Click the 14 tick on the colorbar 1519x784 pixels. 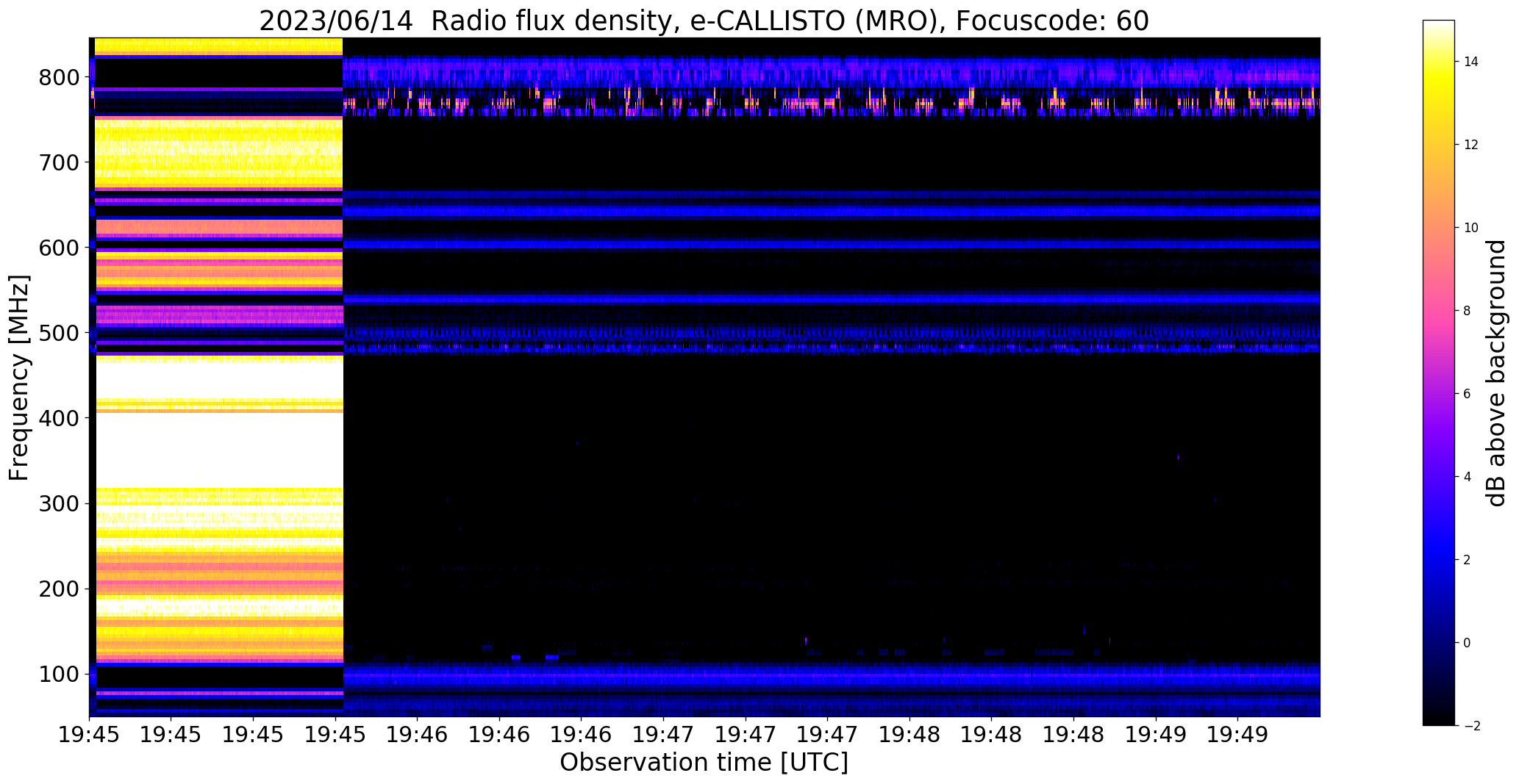pyautogui.click(x=1471, y=62)
